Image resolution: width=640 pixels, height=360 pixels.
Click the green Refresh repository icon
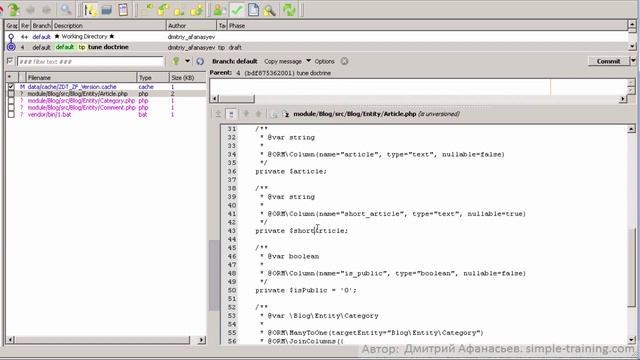13,9
